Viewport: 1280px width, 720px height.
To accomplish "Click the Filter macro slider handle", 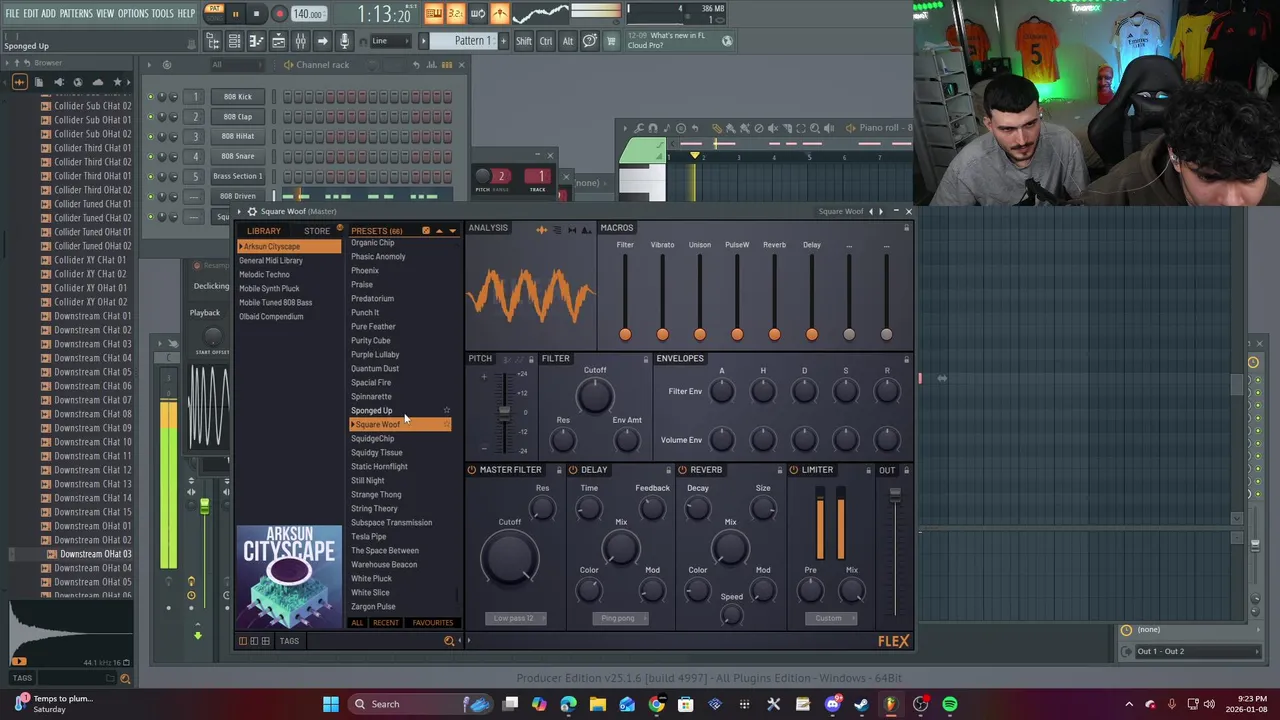I will [x=625, y=334].
